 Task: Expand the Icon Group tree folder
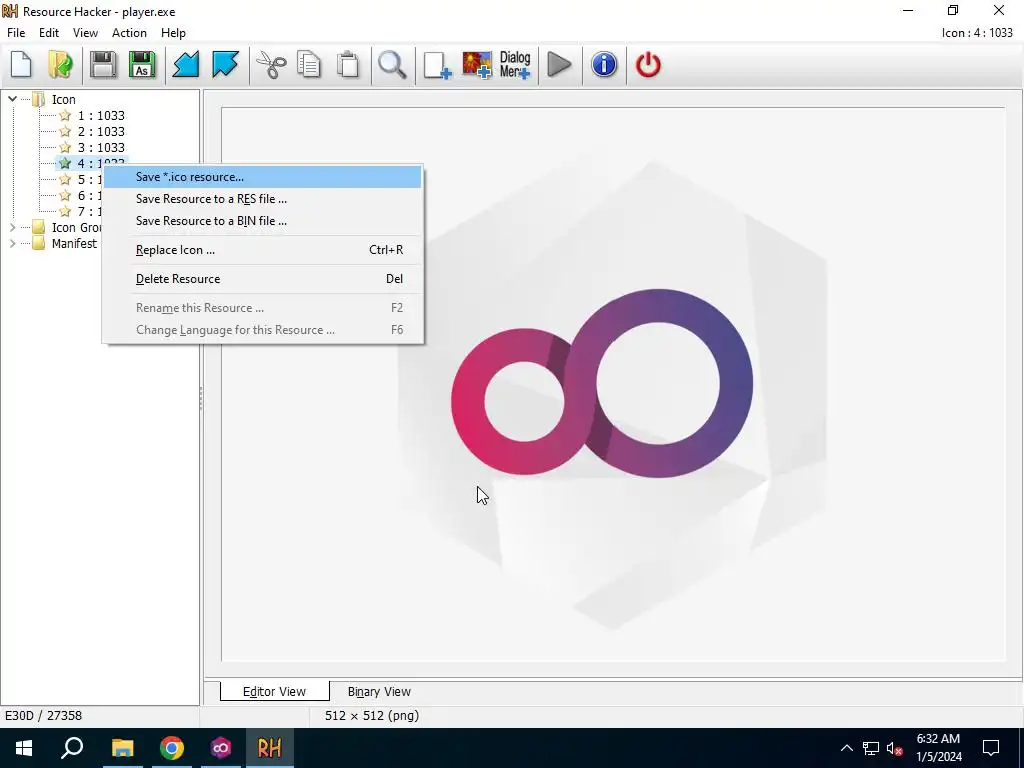12,227
